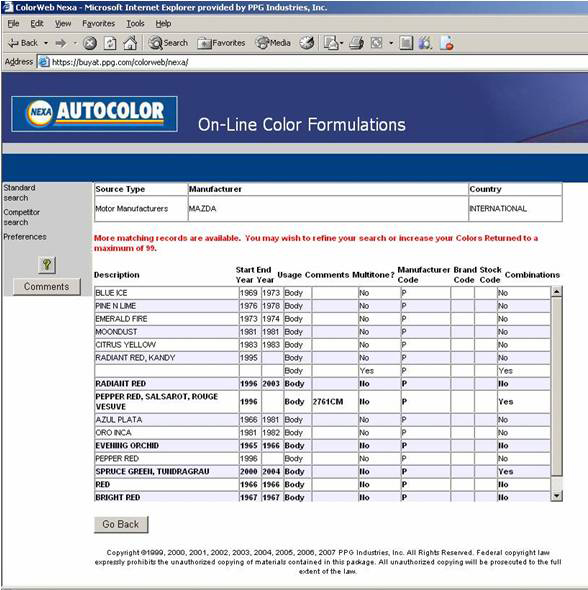
Task: Select the EMERALD FIRE color row
Action: (x=322, y=319)
